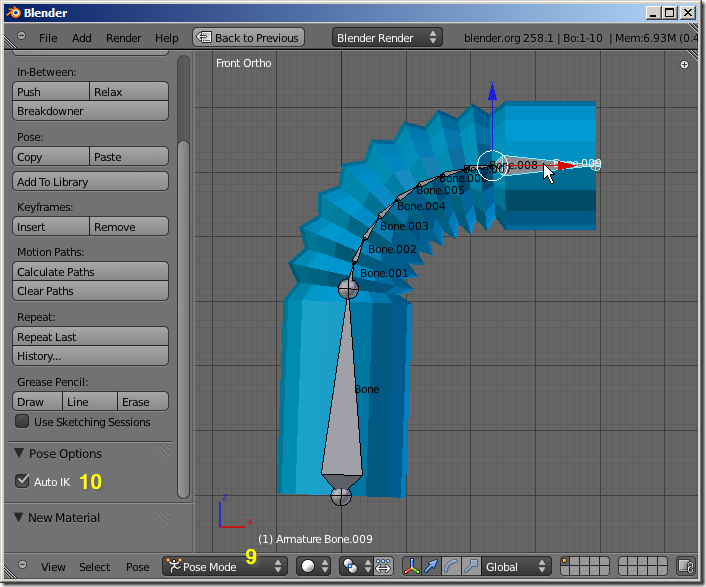Disable the Auto IK checkbox
This screenshot has width=706, height=587.
pos(23,482)
